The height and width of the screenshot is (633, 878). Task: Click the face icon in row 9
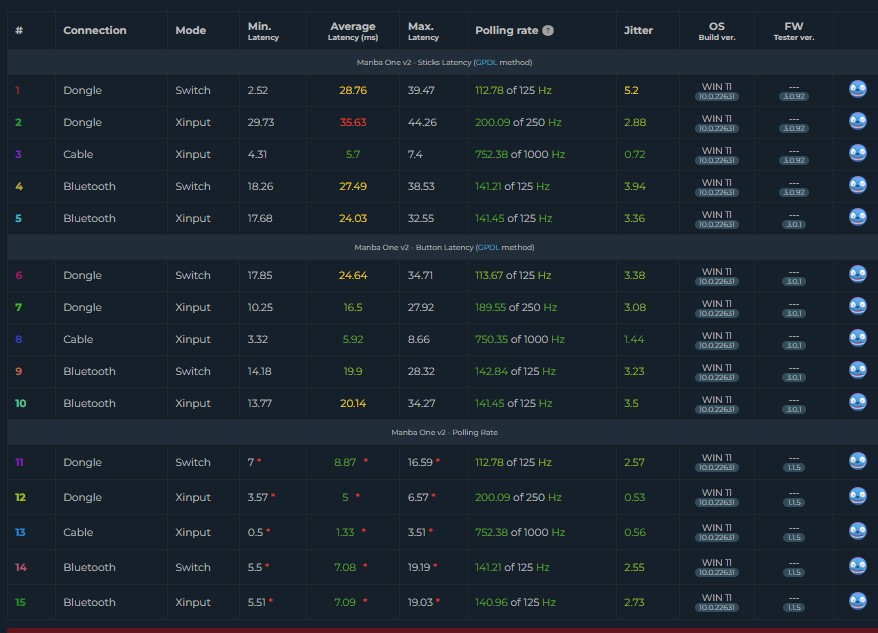[857, 370]
